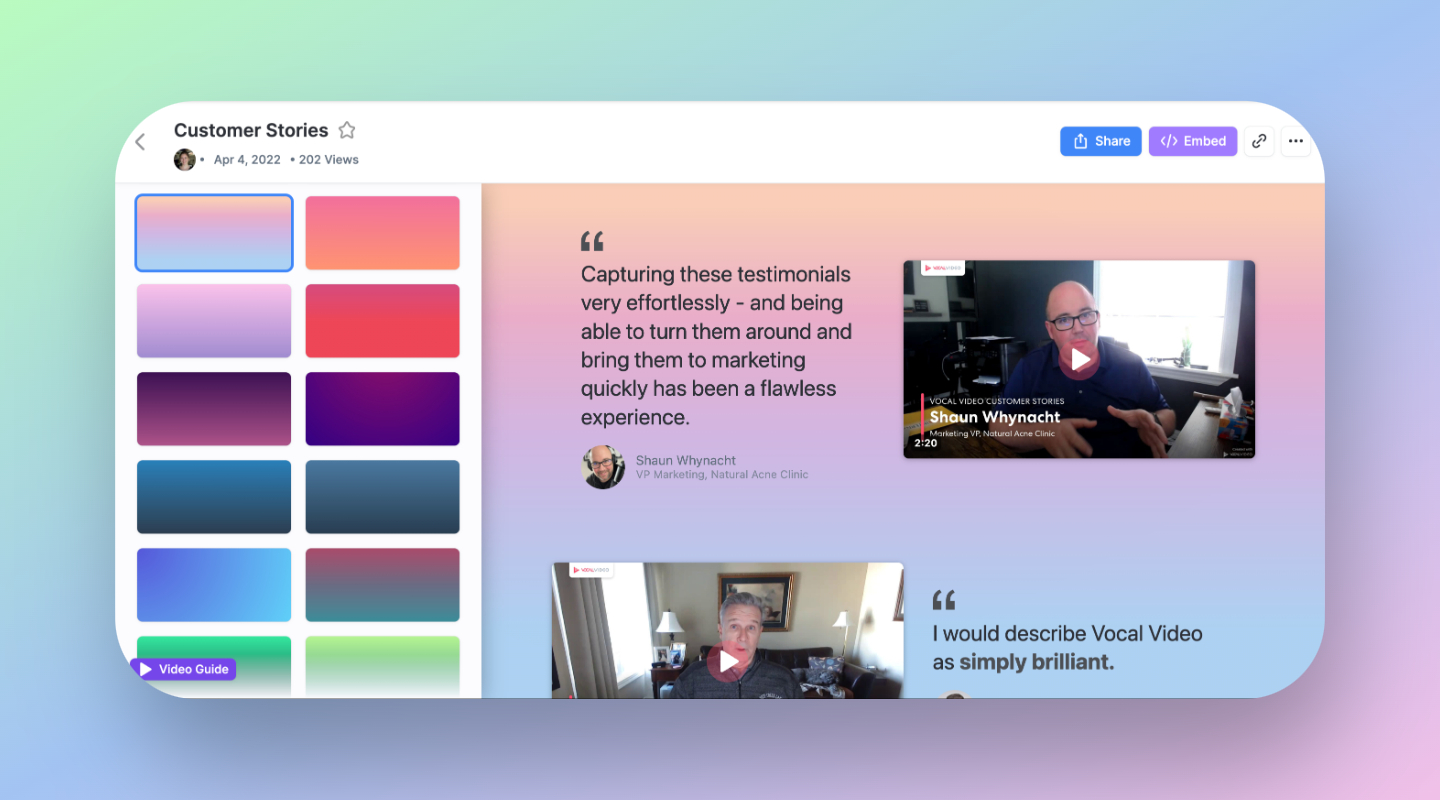Viewport: 1440px width, 800px height.
Task: Select the dark purple-to-mauve gradient swatch
Action: tap(214, 409)
